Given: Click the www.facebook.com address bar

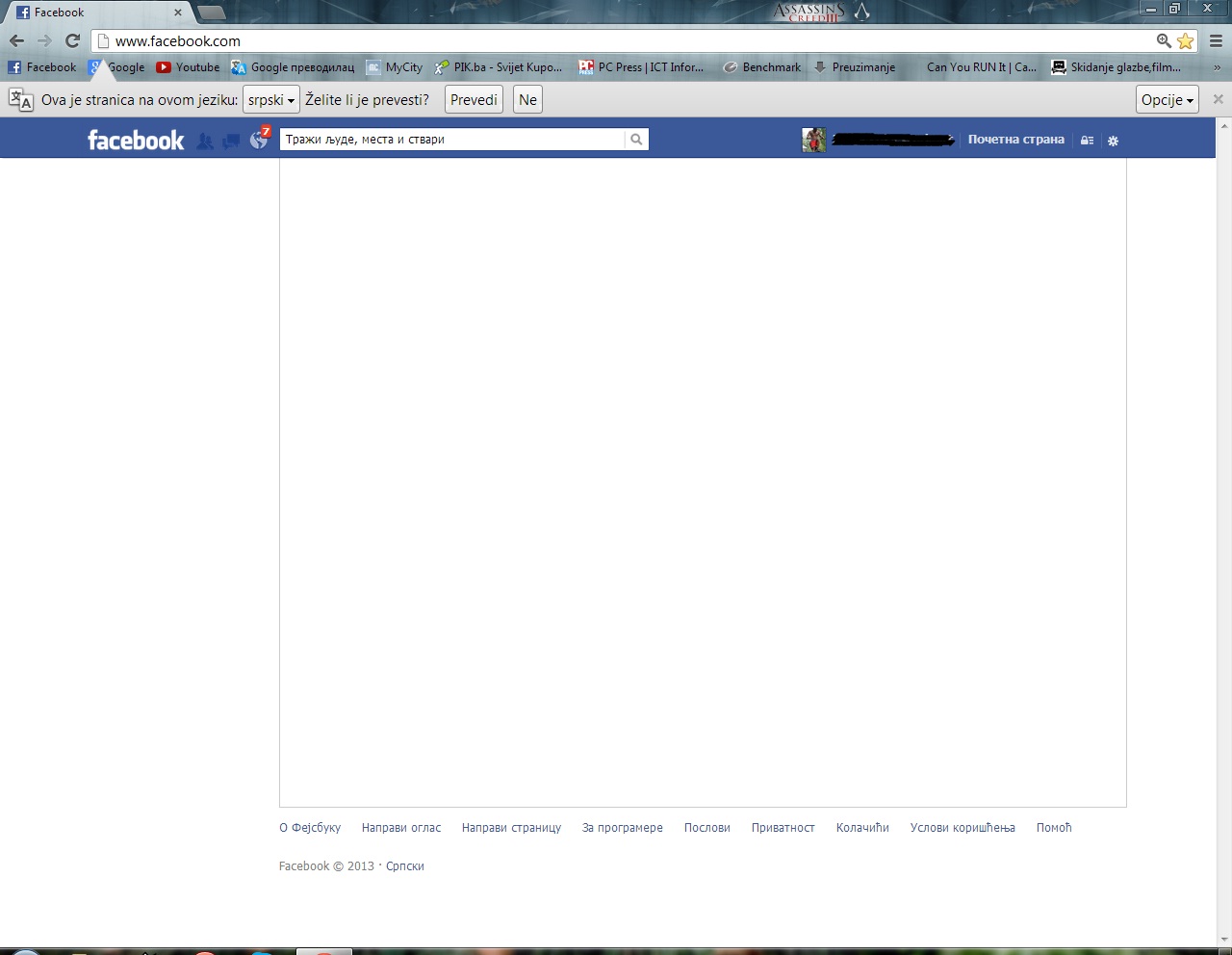Looking at the screenshot, I should [x=624, y=41].
